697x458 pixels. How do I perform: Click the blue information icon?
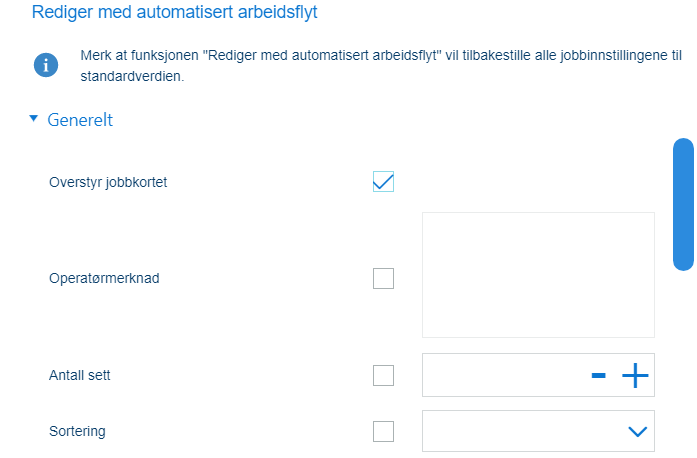pyautogui.click(x=46, y=65)
